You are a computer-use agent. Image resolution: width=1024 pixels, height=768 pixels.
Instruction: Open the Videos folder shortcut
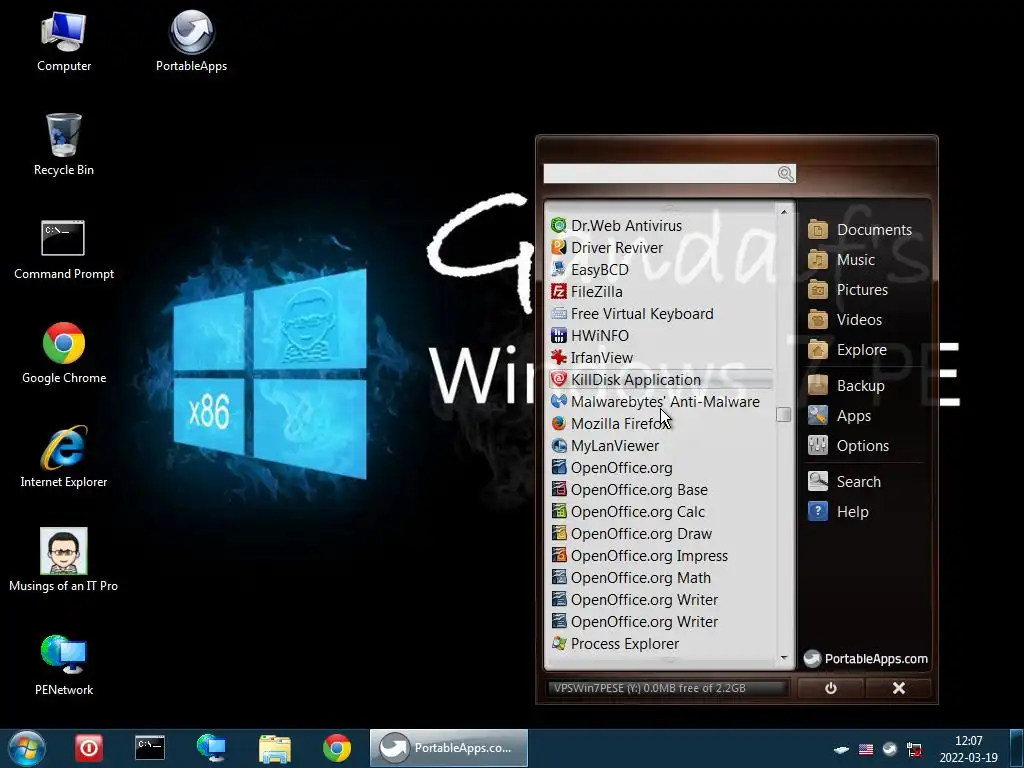844,320
